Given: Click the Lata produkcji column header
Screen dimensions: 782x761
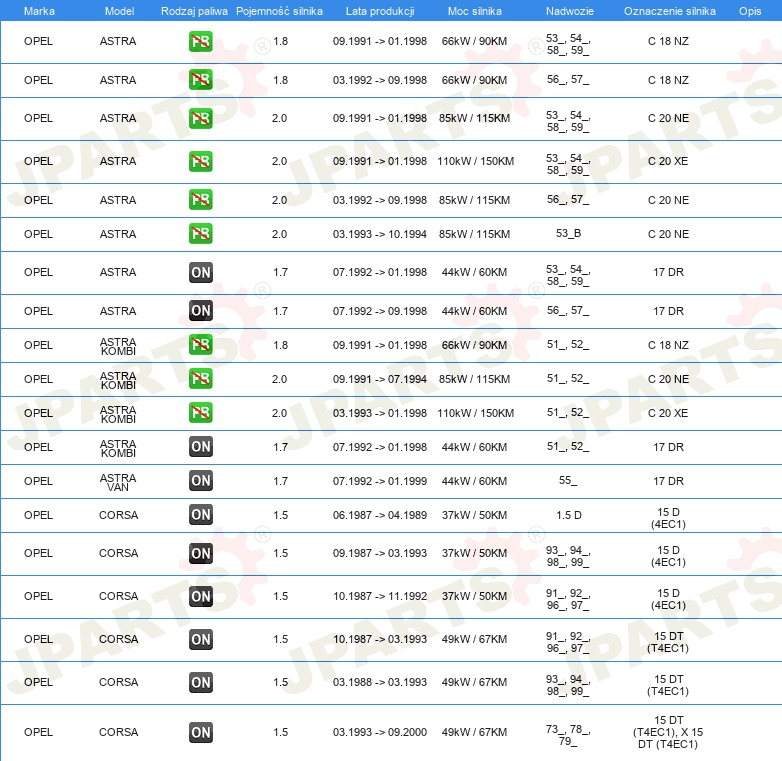Looking at the screenshot, I should [380, 11].
